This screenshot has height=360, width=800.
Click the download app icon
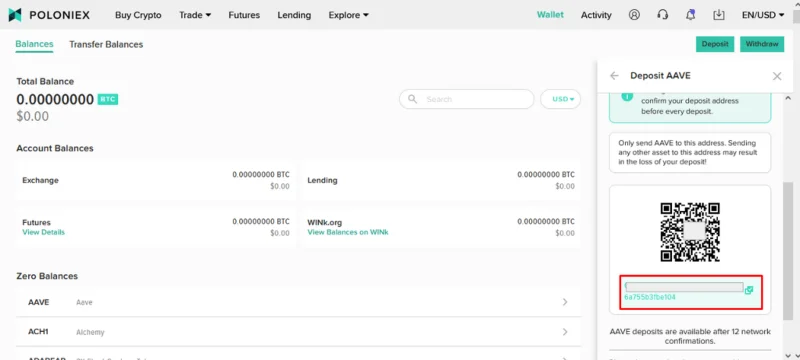718,15
